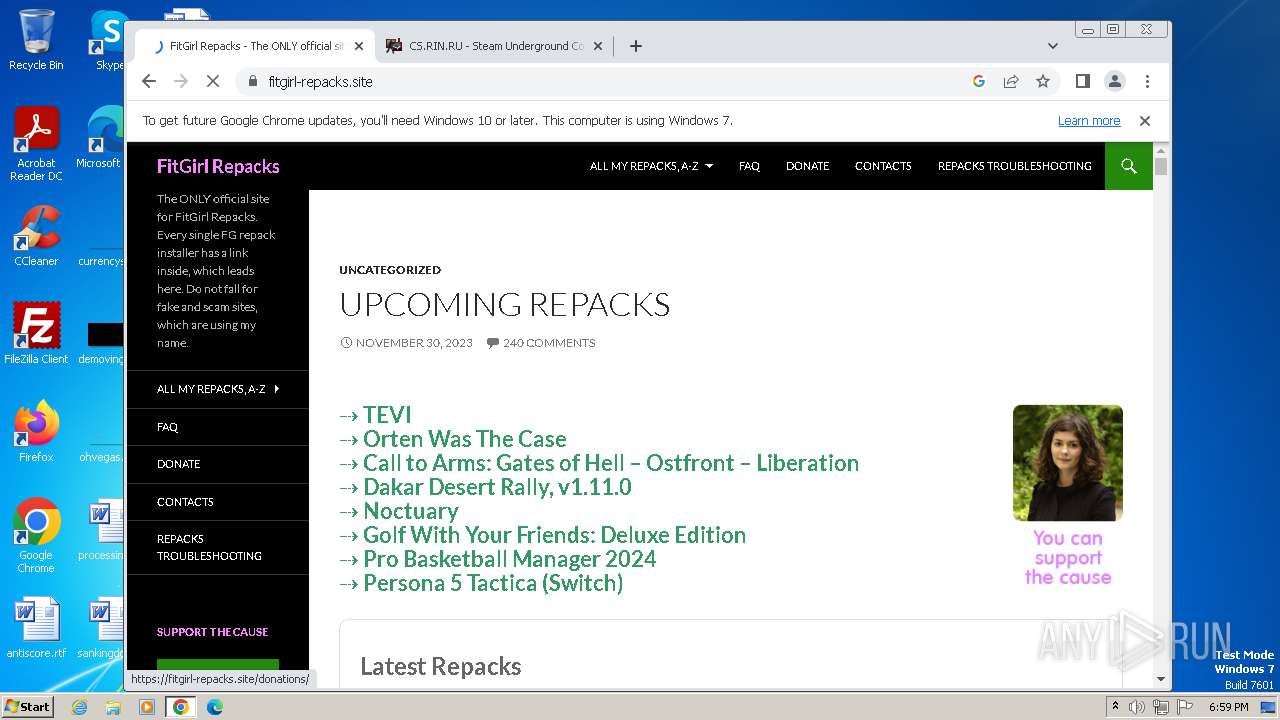Image resolution: width=1280 pixels, height=720 pixels.
Task: Click the FitGirl Repacks site title
Action: coord(218,167)
